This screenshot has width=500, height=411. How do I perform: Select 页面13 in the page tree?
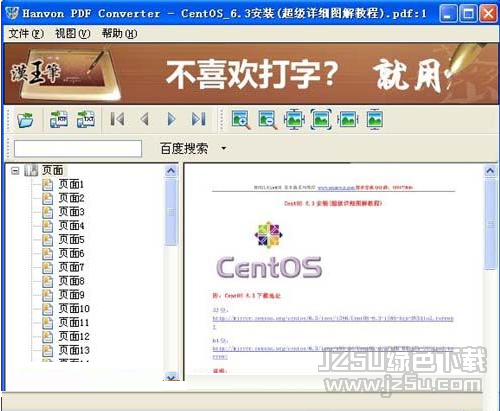[74, 350]
